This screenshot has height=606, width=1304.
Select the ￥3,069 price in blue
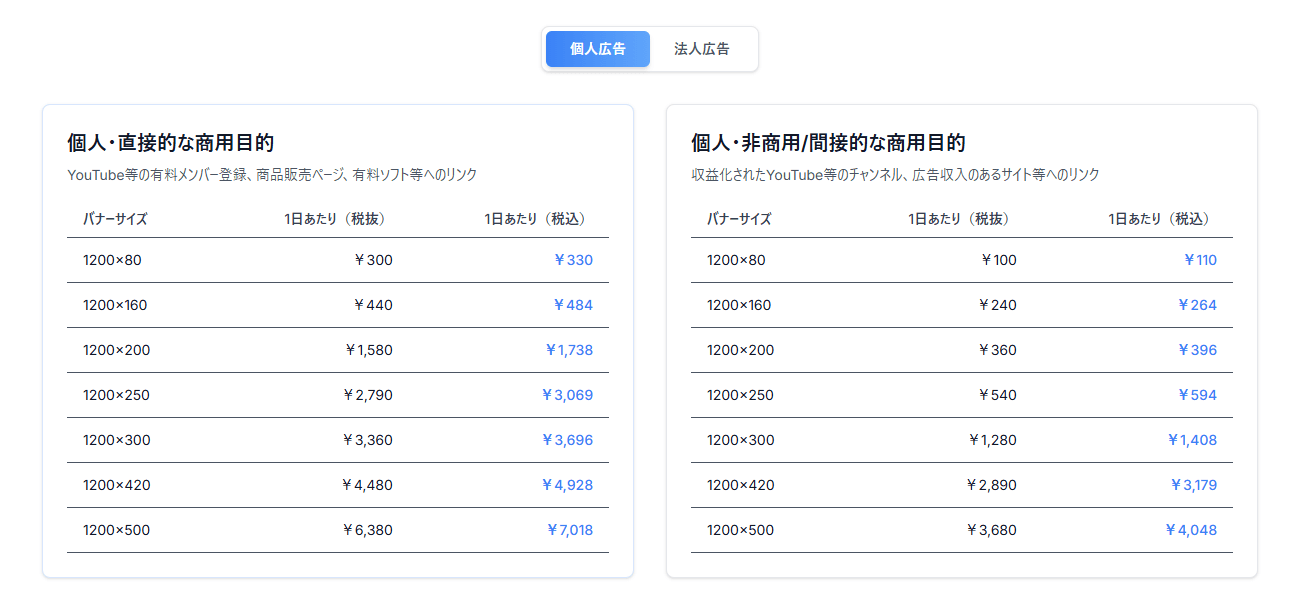pos(567,395)
